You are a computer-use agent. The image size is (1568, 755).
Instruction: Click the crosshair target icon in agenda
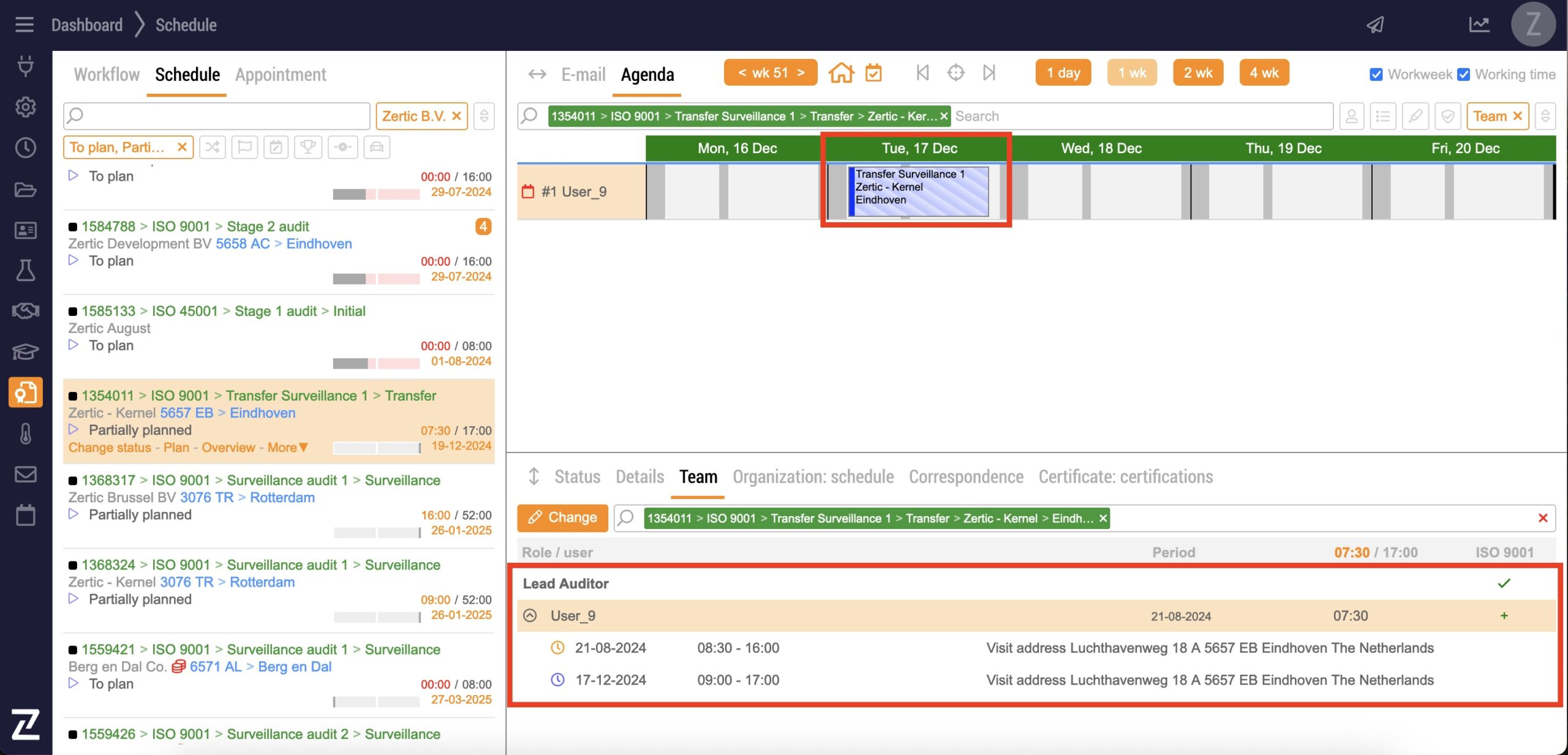click(956, 73)
